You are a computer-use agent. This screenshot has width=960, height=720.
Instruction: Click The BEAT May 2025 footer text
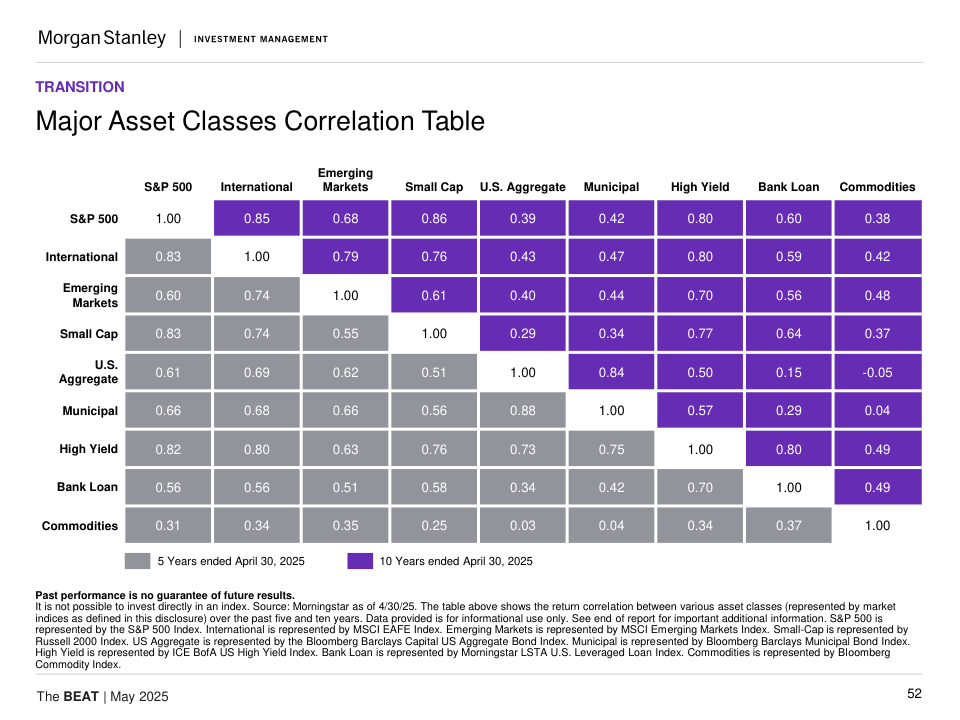coord(102,696)
